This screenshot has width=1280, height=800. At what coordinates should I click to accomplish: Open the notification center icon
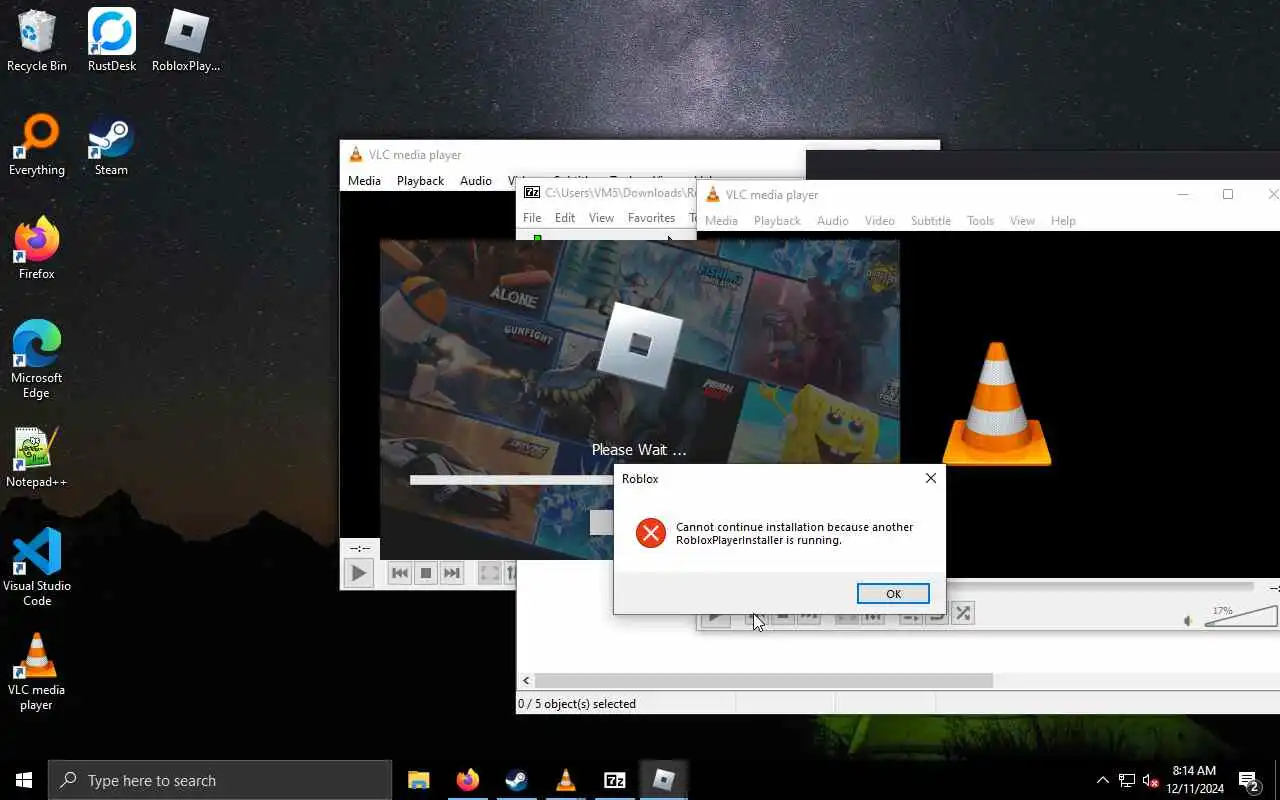point(1249,780)
